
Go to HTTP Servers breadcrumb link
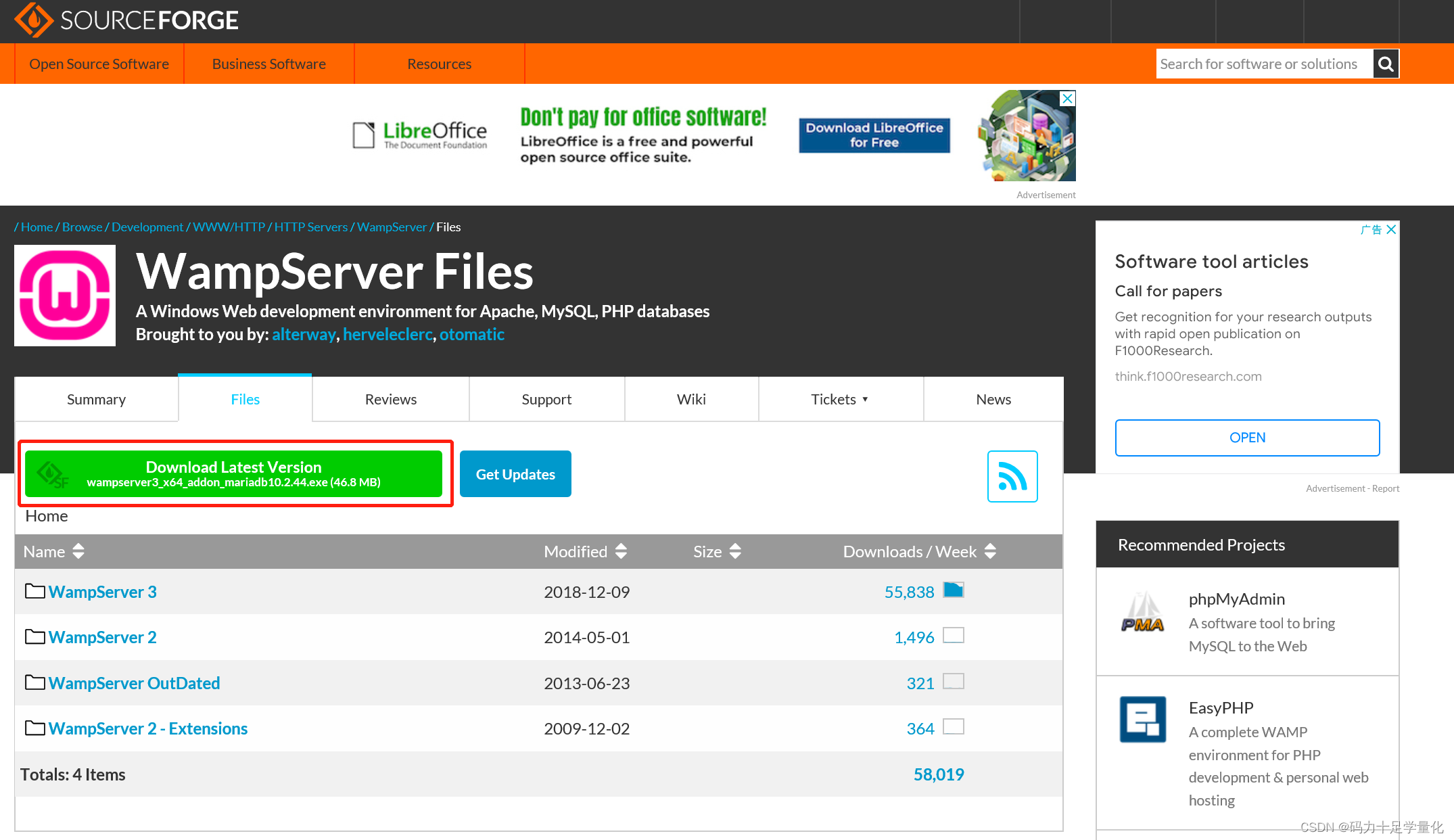[x=311, y=227]
